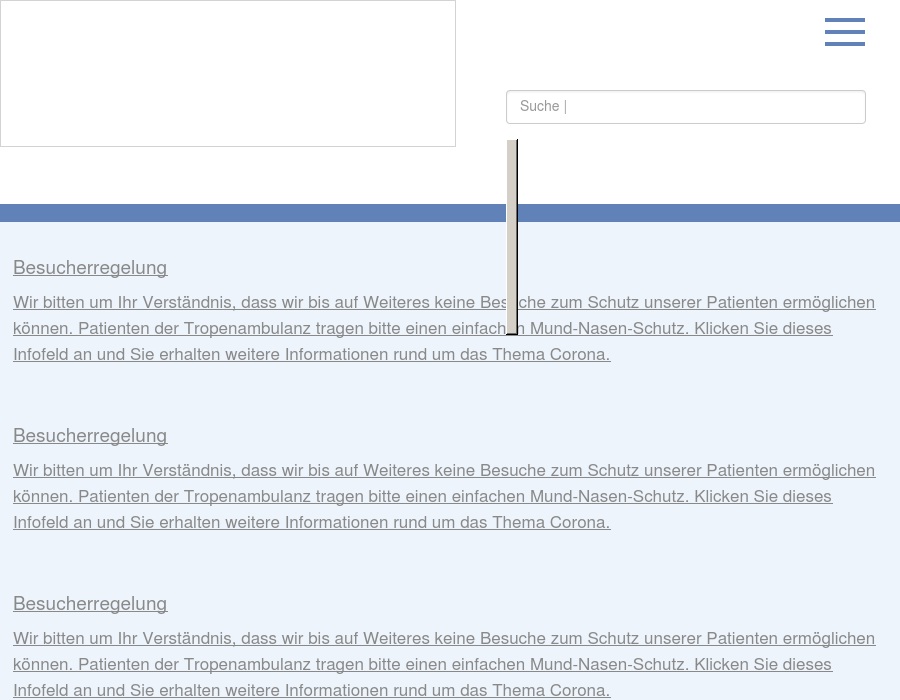Click 'Mund-Nasen-Schutz' in the second notice

(608, 497)
